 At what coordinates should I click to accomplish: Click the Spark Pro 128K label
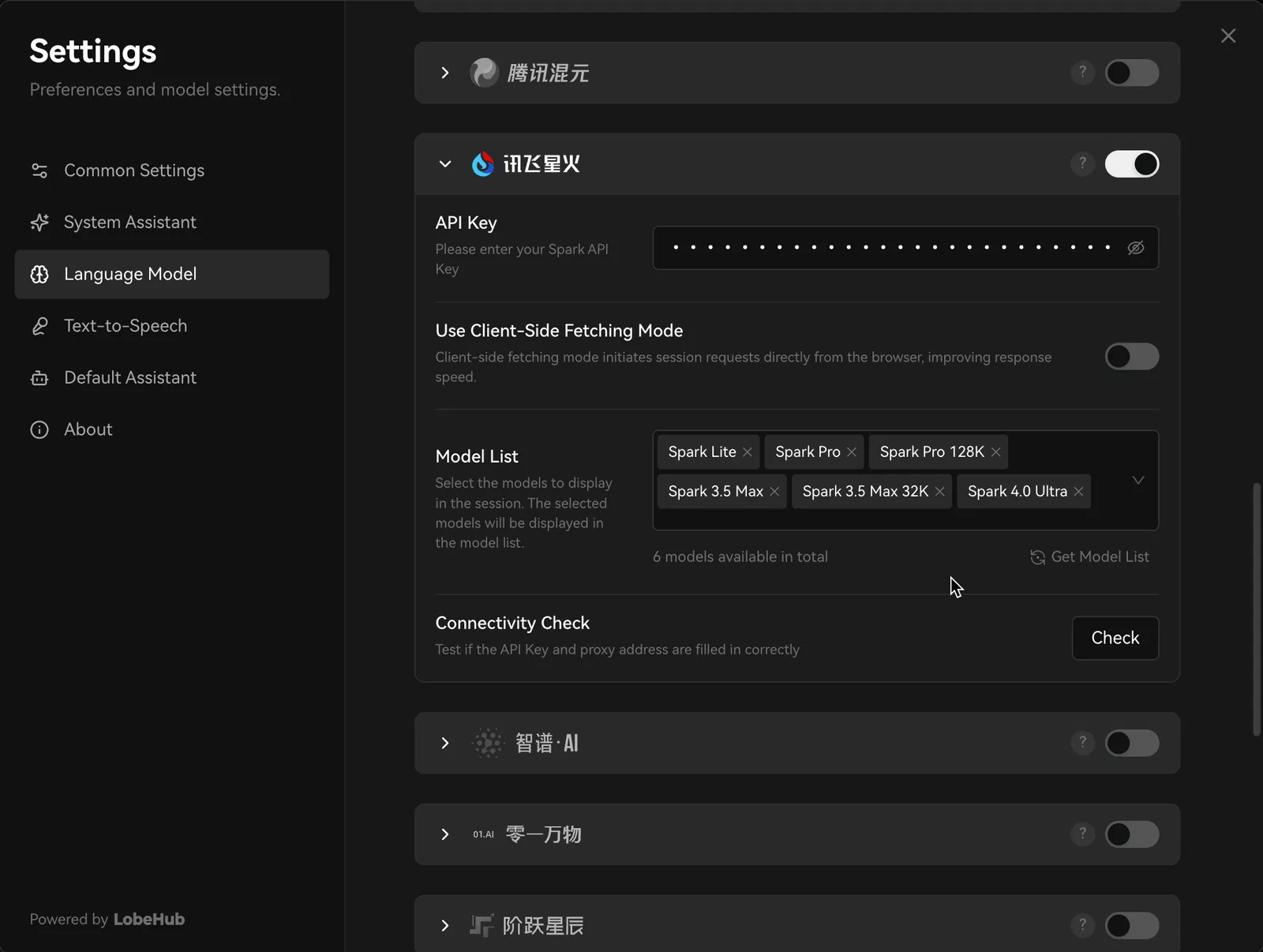tap(932, 452)
